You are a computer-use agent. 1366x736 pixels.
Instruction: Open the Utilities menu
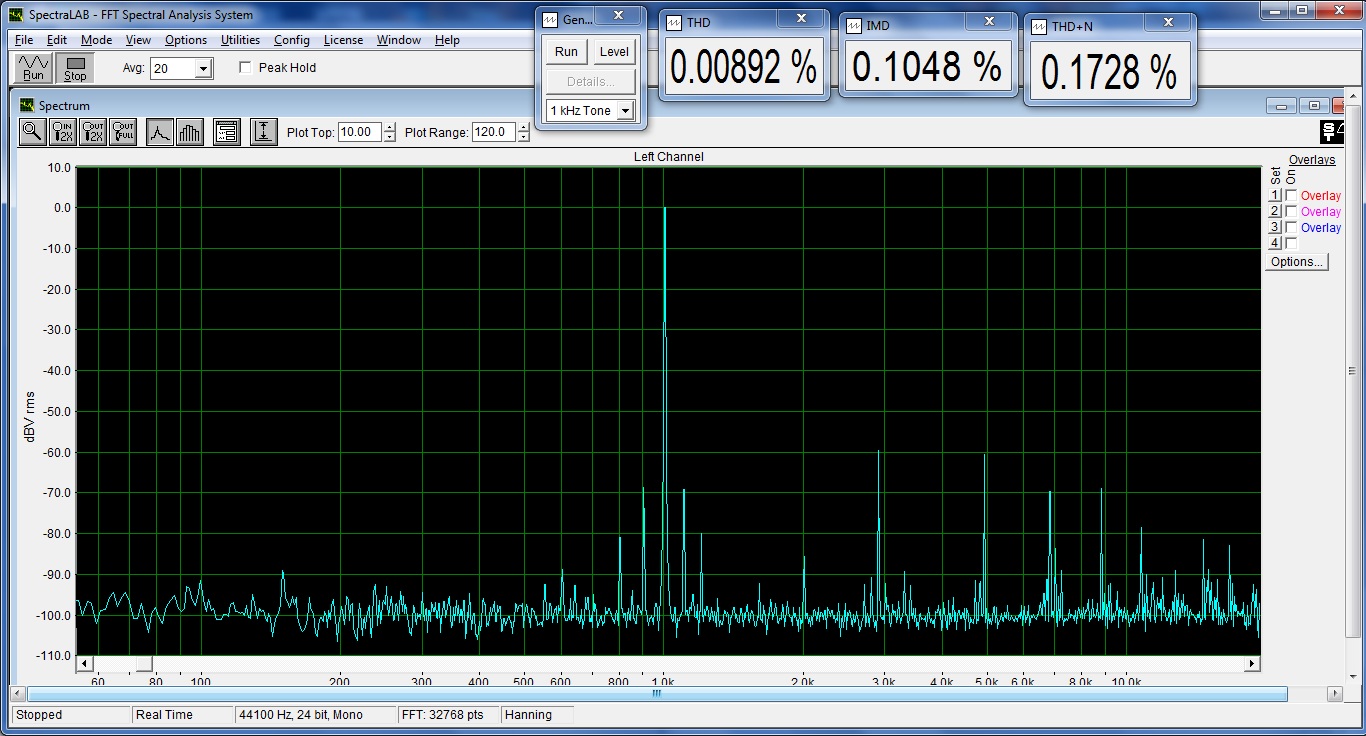pyautogui.click(x=240, y=40)
